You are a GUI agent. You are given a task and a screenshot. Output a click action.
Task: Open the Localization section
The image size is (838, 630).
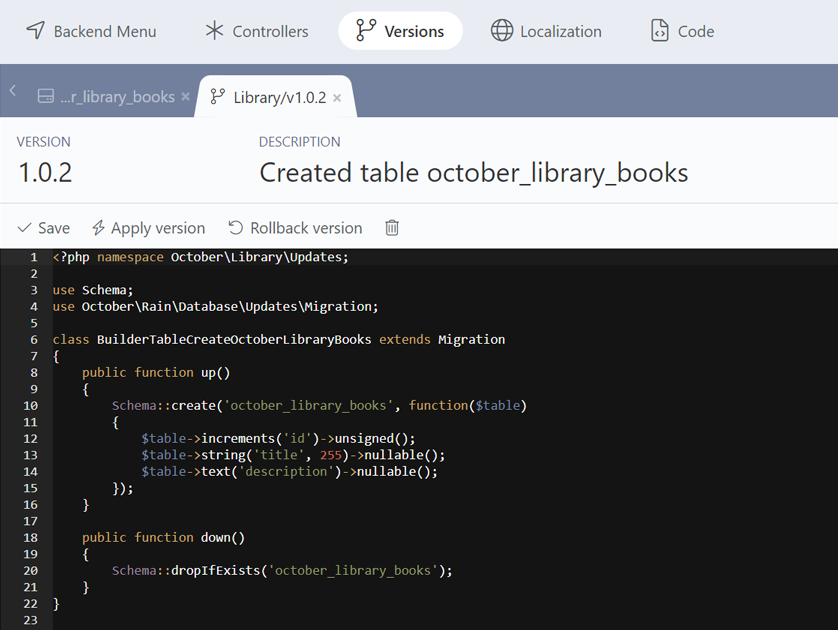click(546, 31)
